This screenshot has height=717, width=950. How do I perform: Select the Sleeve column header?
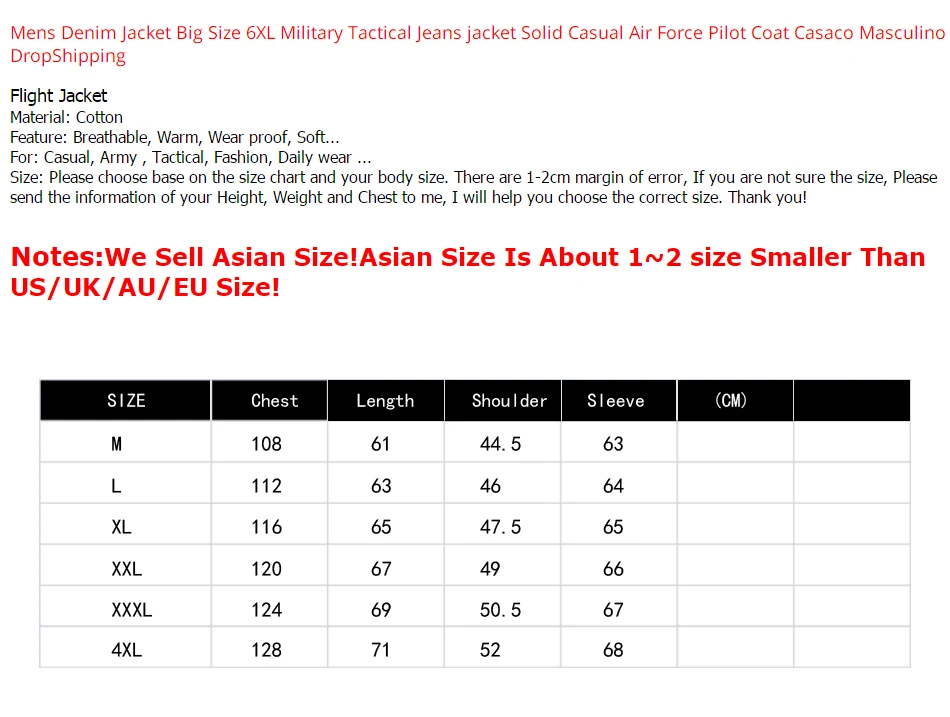point(616,401)
